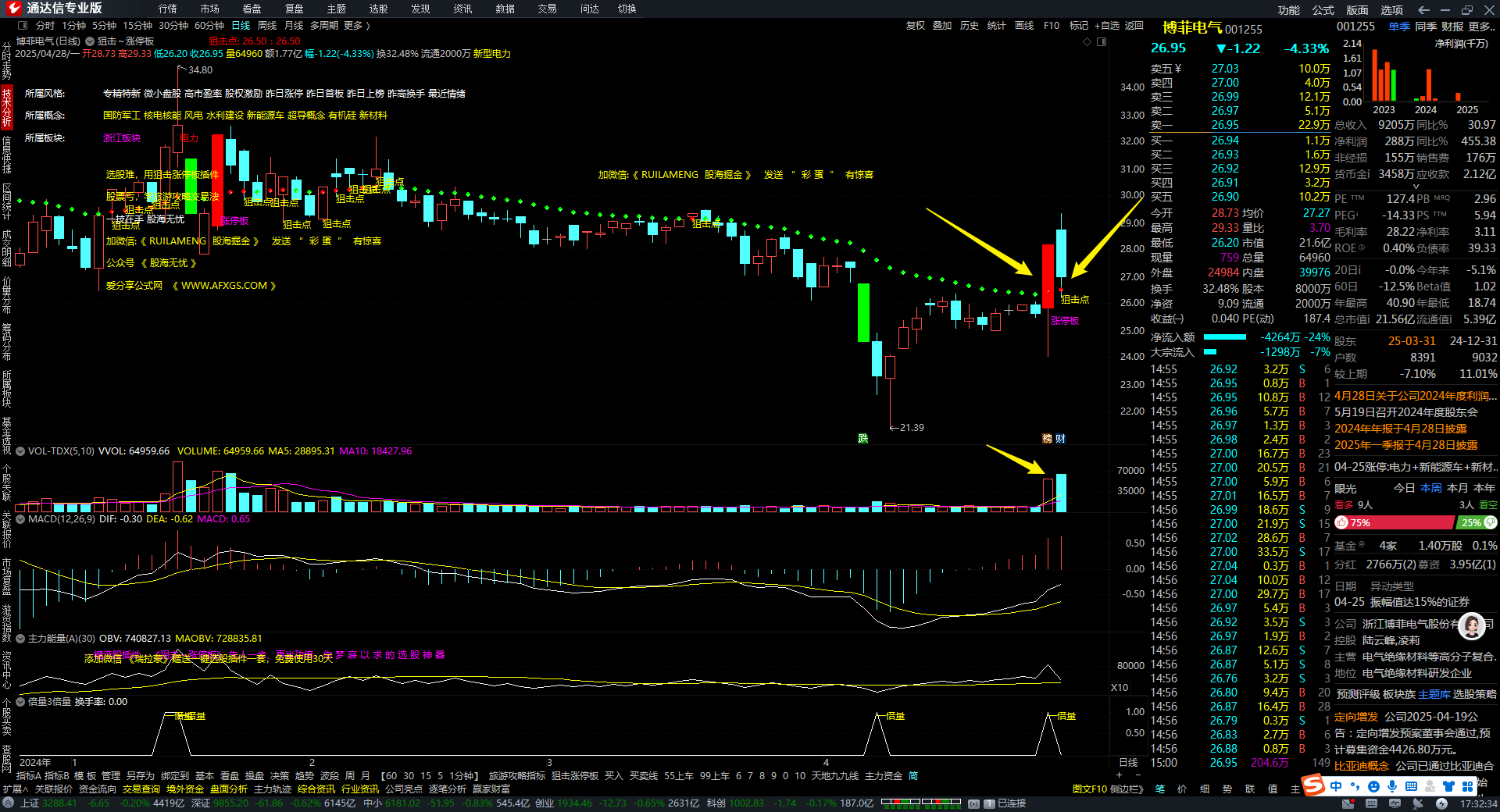Switch financial chart to 同季 view
1500x812 pixels.
(1426, 27)
